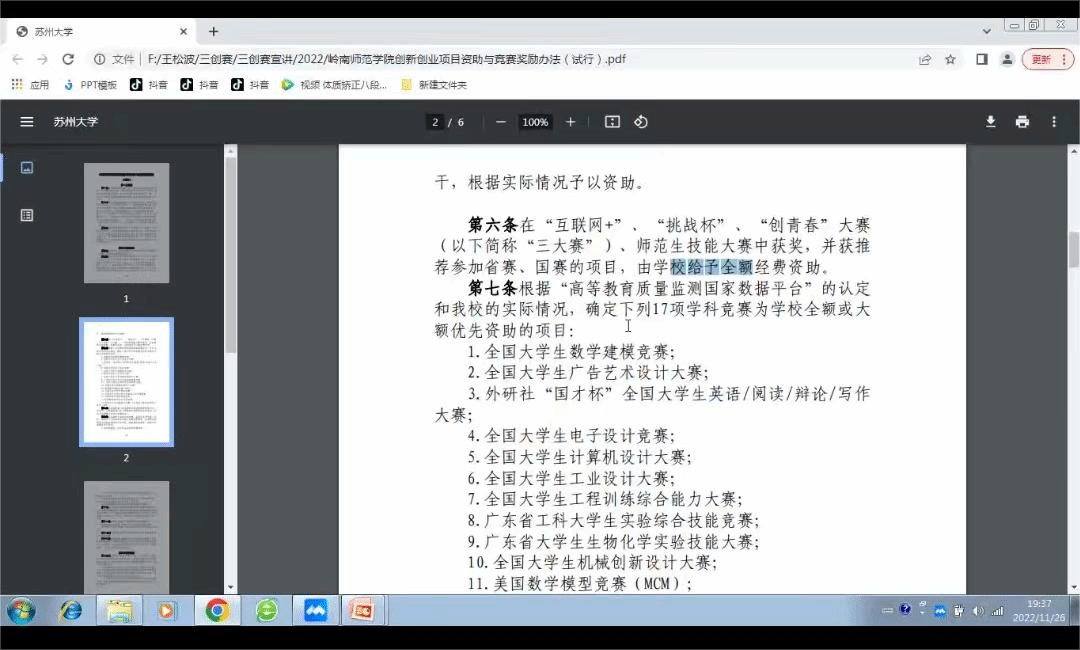Rotate the PDF counterclockwise
Viewport: 1080px width, 650px height.
tap(641, 122)
